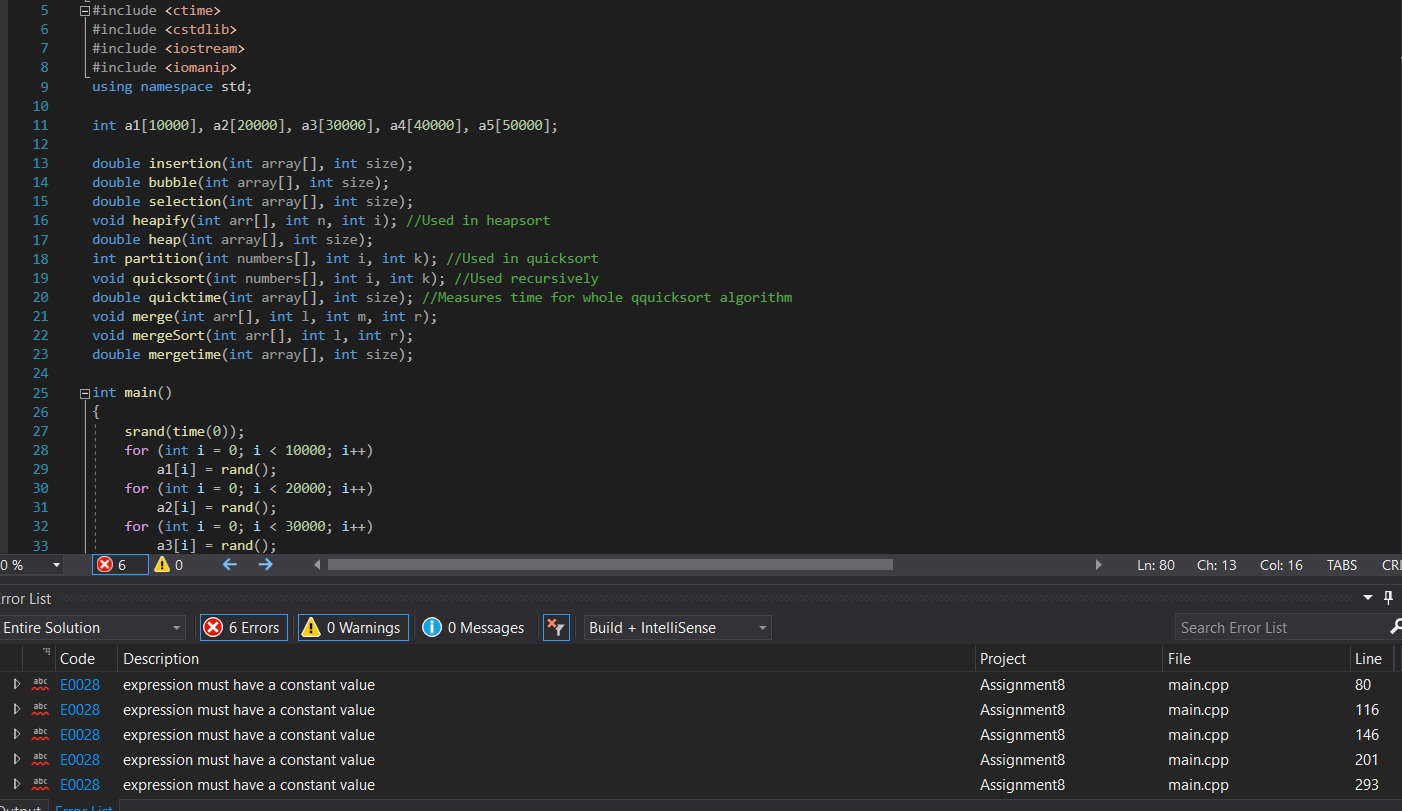Toggle the 6 Errors filter
Viewport: 1402px width, 811px height.
coord(243,628)
